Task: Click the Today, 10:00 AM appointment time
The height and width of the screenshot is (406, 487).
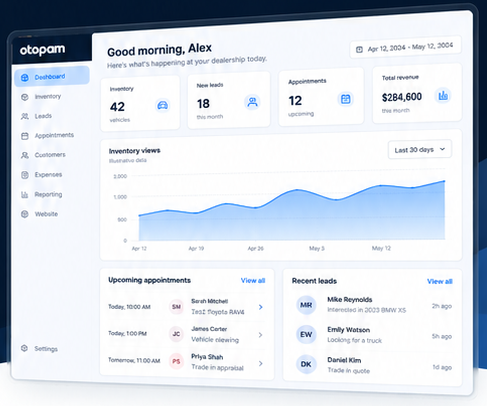Action: click(129, 307)
